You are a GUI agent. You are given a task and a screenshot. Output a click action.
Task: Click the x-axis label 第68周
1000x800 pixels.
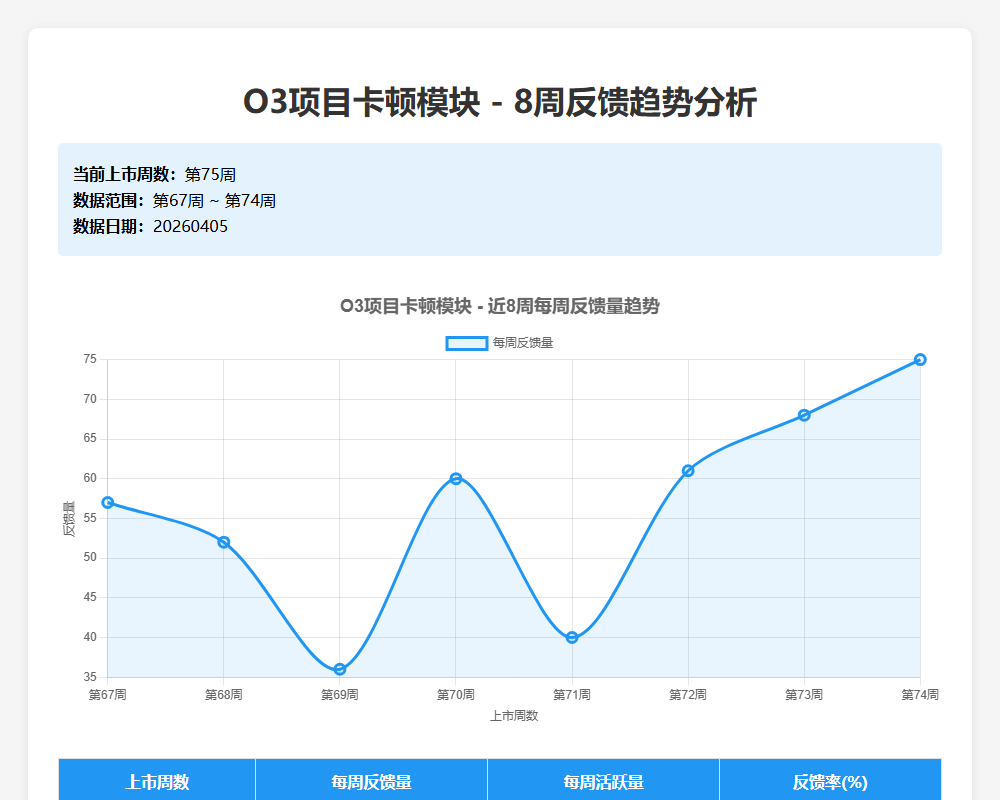click(224, 695)
